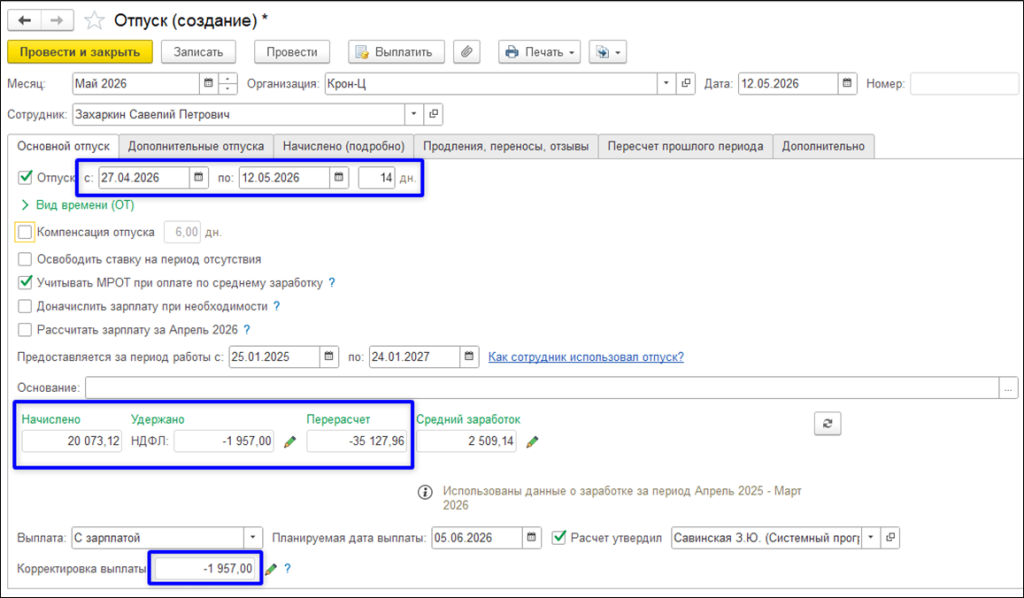The image size is (1024, 598).
Task: Toggle the Расчет утвердил checkbox
Action: point(558,538)
